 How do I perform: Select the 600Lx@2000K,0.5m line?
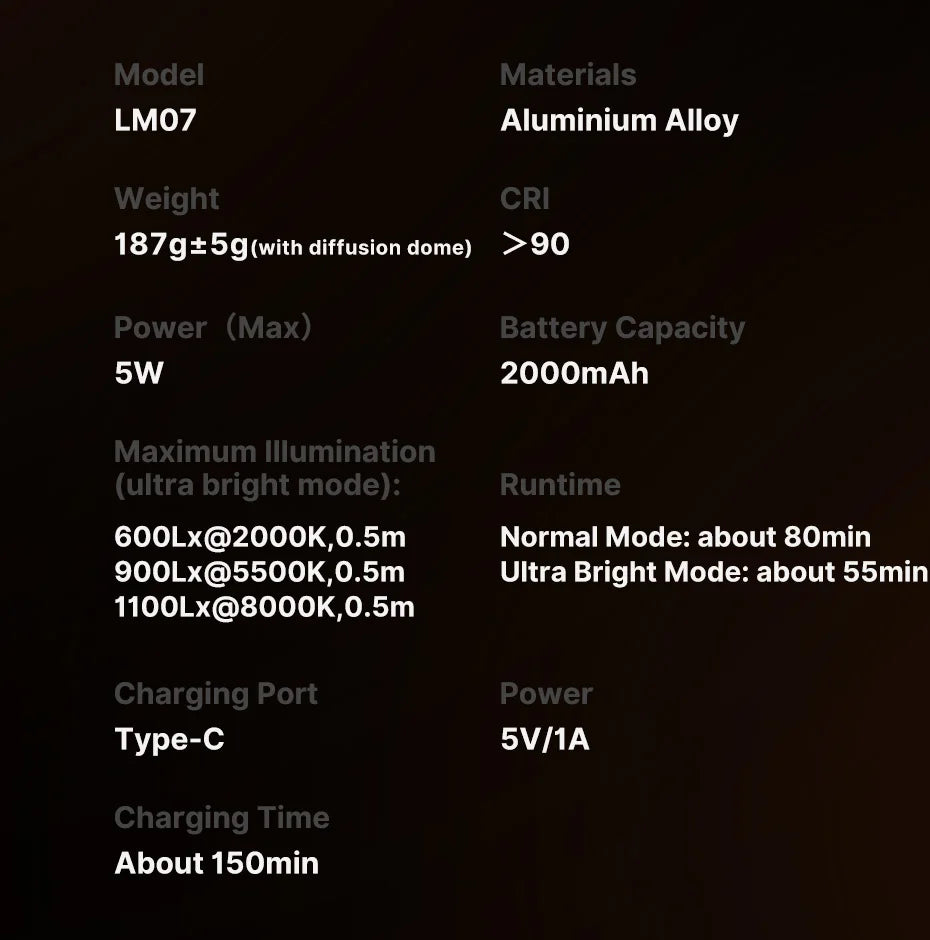(x=260, y=537)
